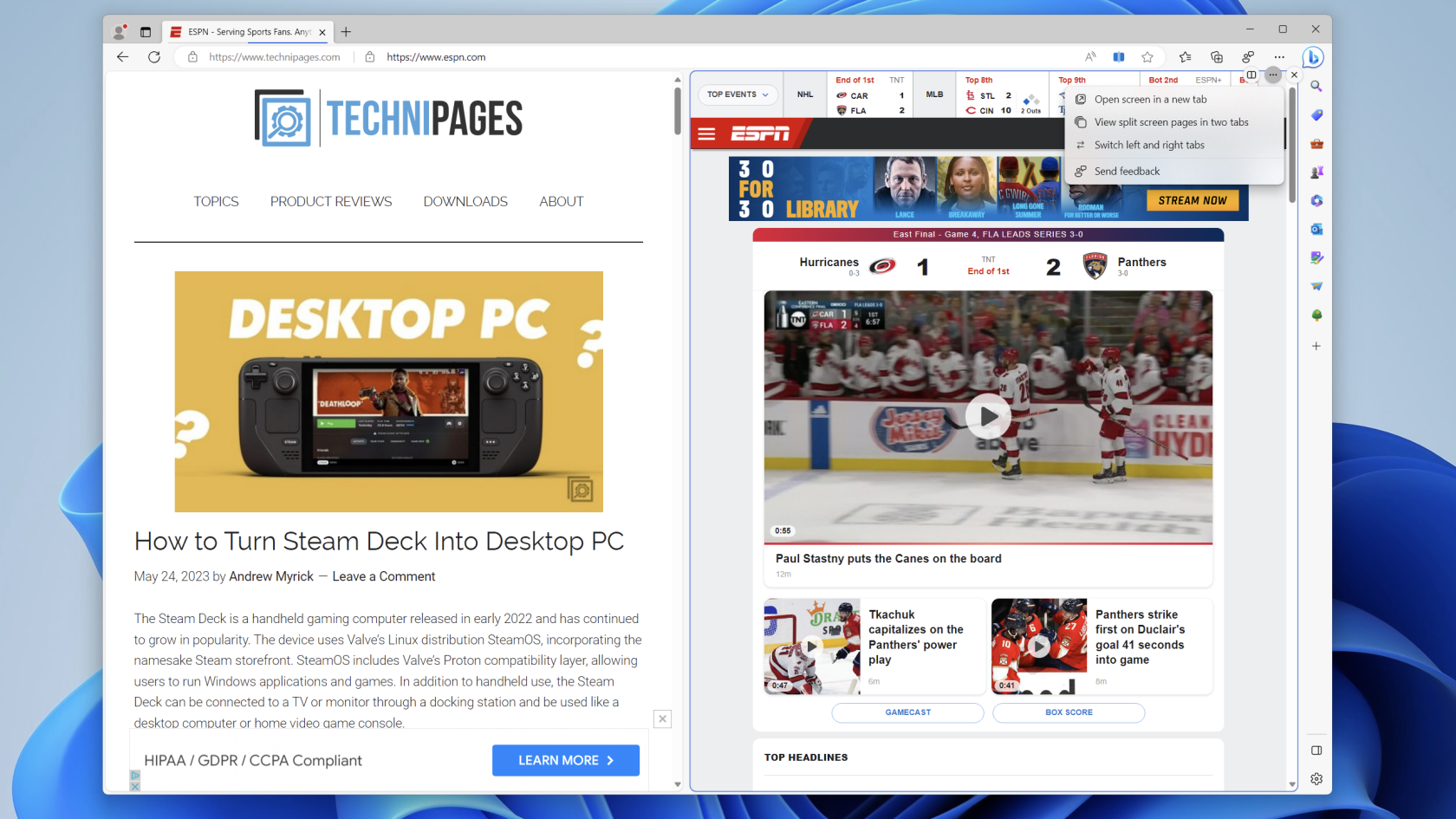Image resolution: width=1456 pixels, height=819 pixels.
Task: Open the sidebar Image Creator icon
Action: pyautogui.click(x=1316, y=257)
